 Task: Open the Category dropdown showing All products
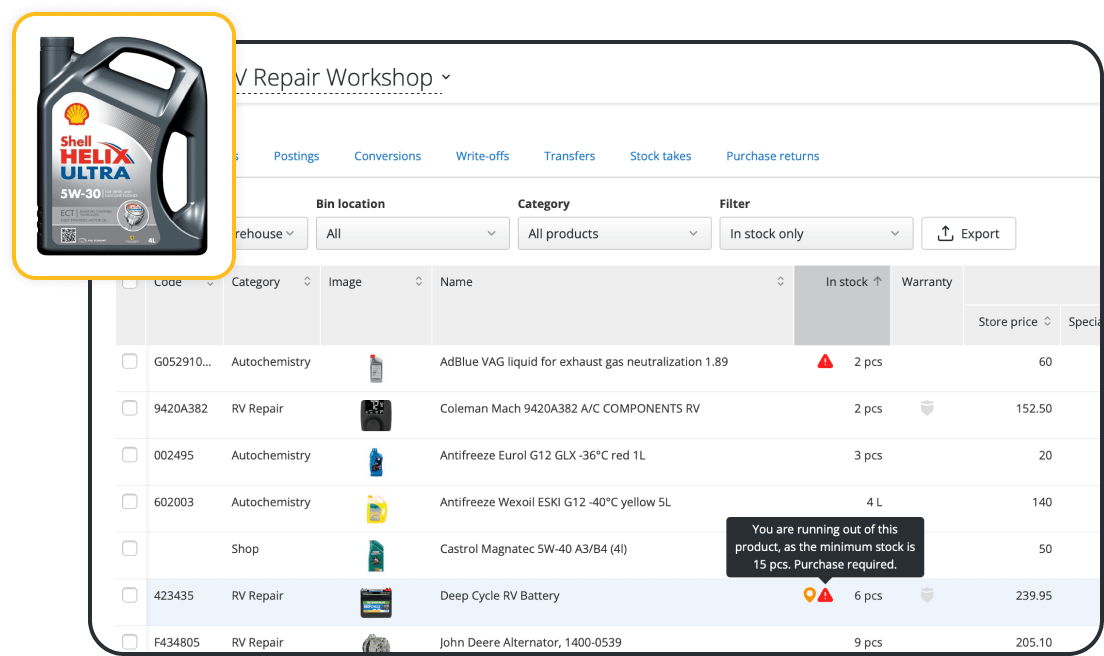click(614, 233)
